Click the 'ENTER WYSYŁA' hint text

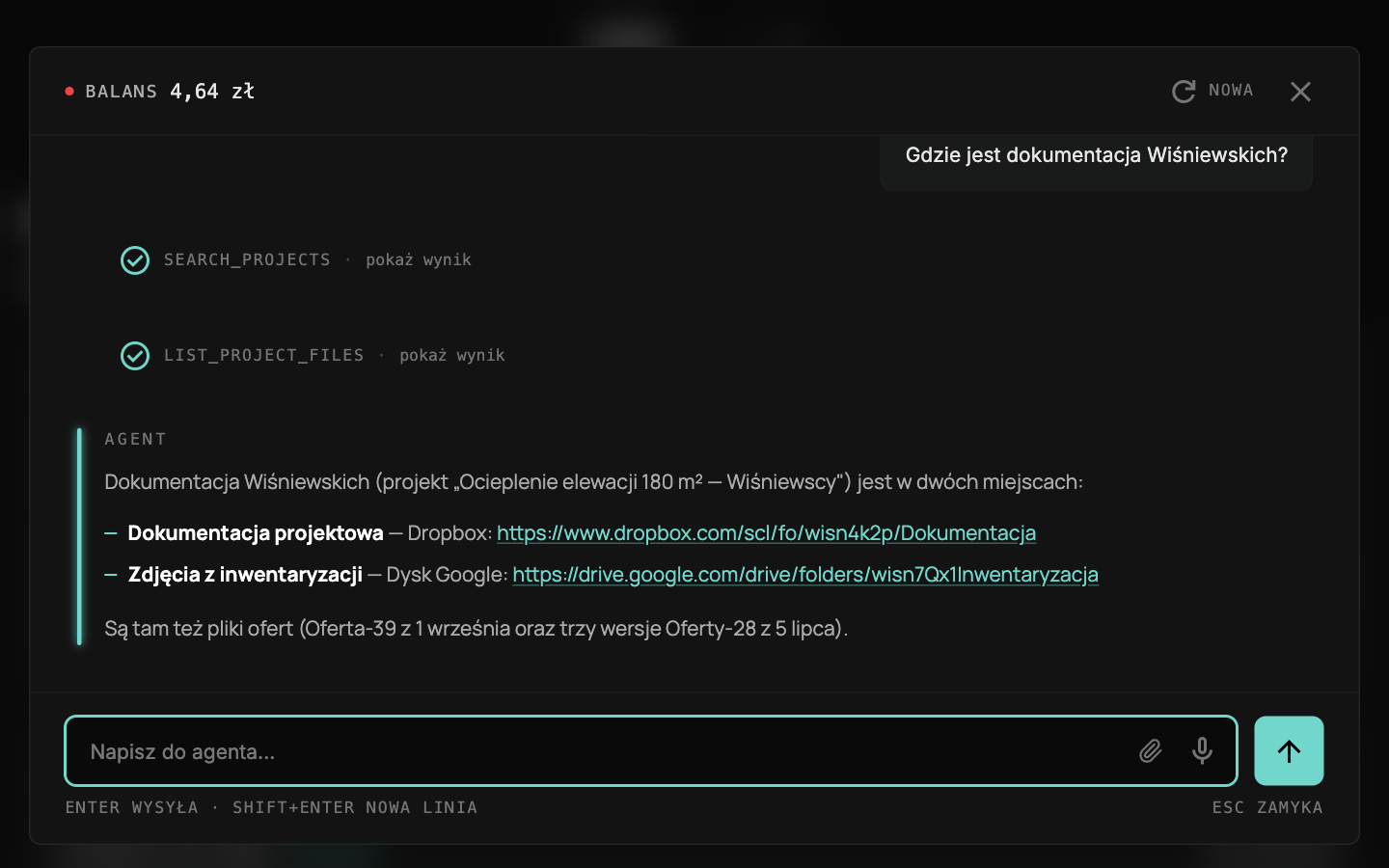[x=132, y=807]
